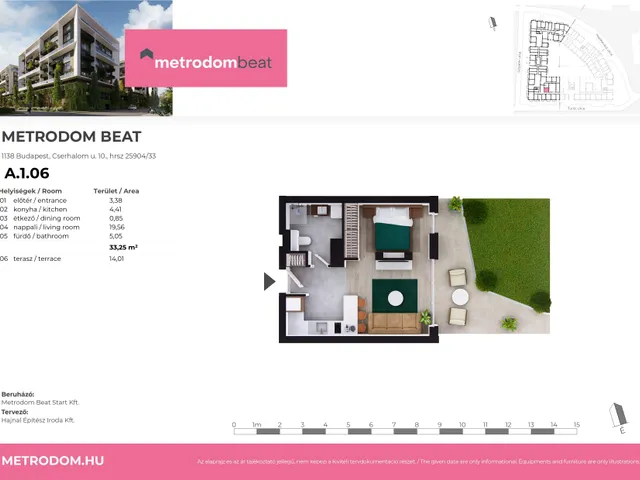Viewport: 640px width, 480px height.
Task: Click the disclaimer text in the pink footer
Action: click(x=418, y=462)
